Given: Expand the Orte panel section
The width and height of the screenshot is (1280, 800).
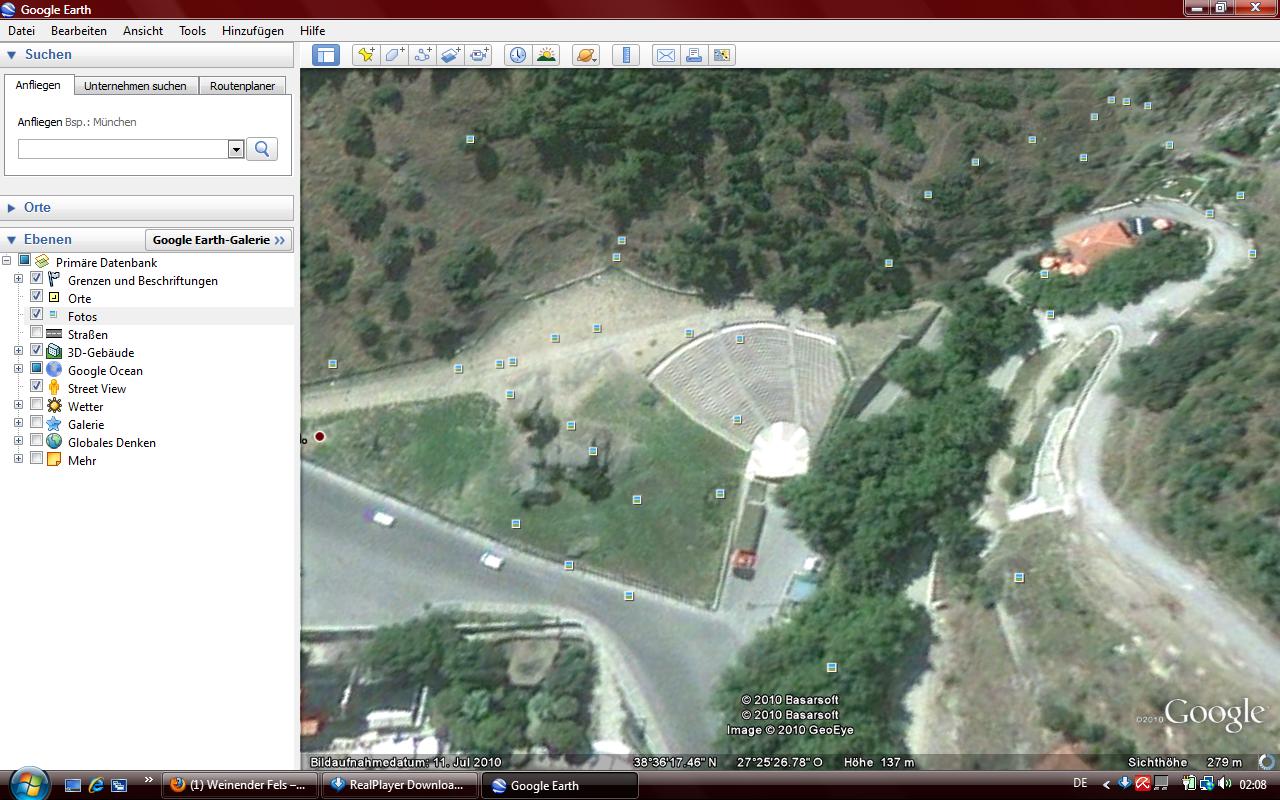Looking at the screenshot, I should 12,208.
